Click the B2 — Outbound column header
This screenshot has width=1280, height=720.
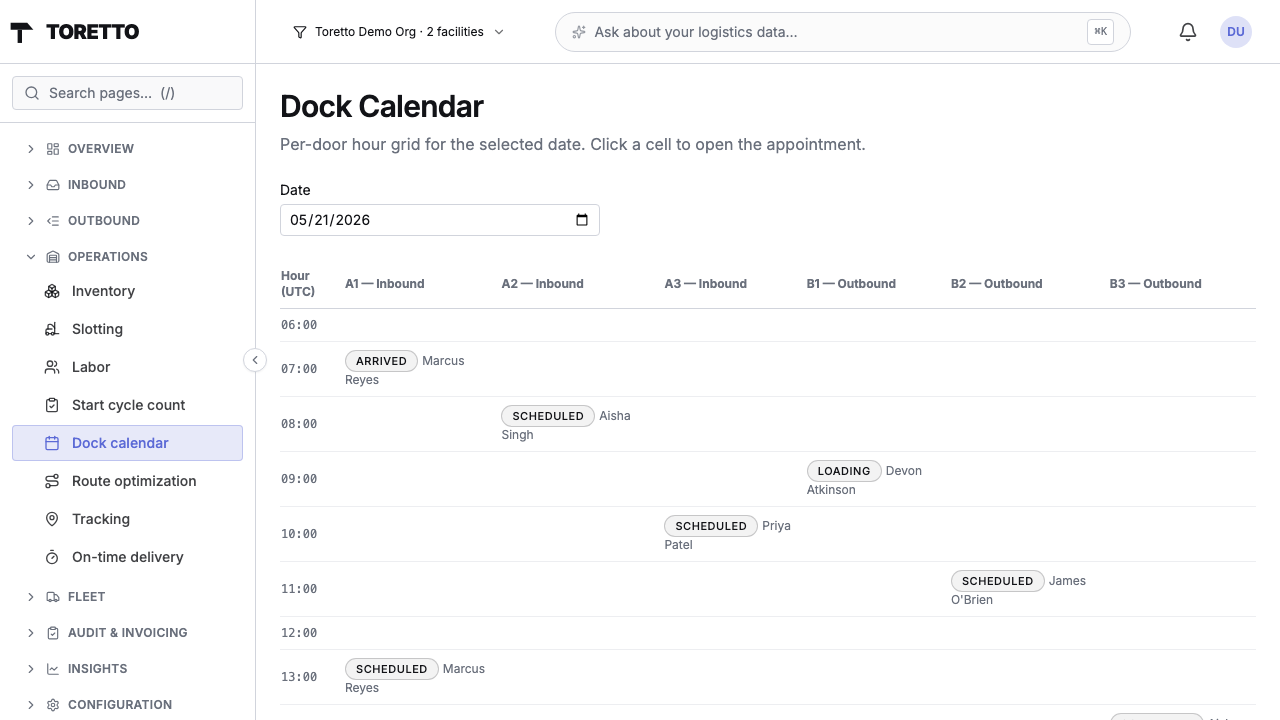click(997, 284)
